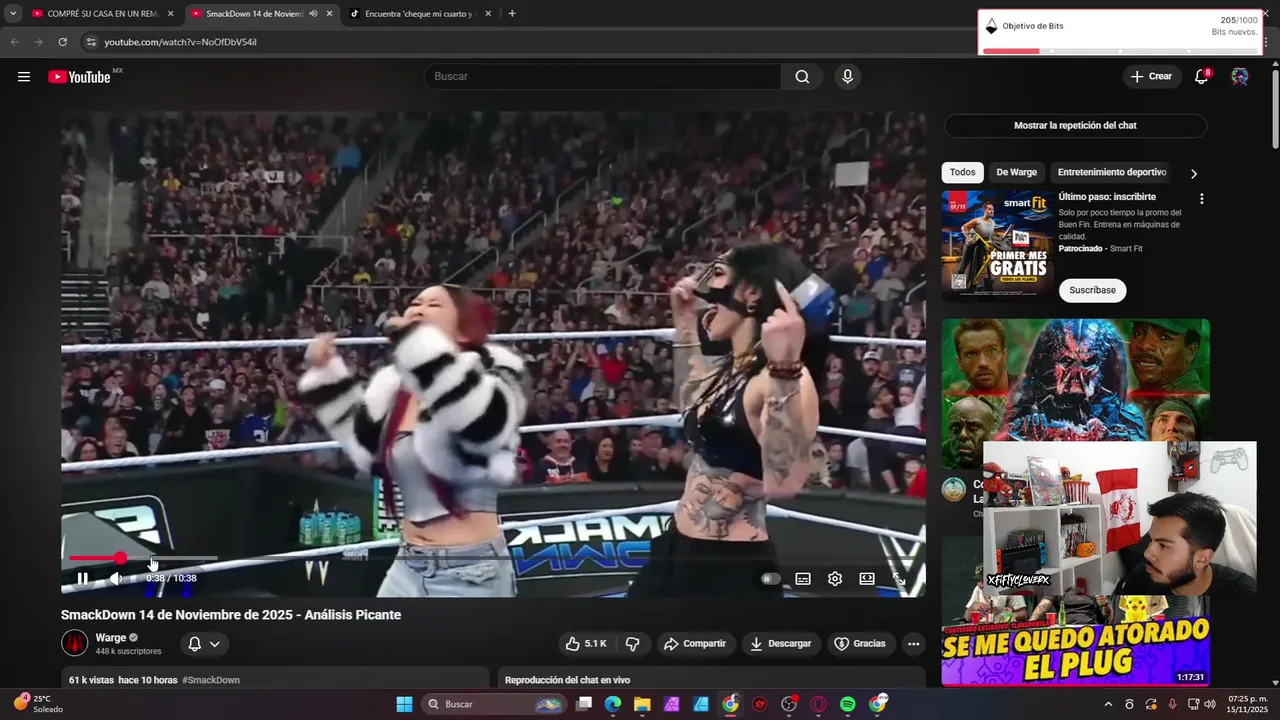Open the Smart Fit ad options menu
1280x720 pixels.
pos(1201,199)
